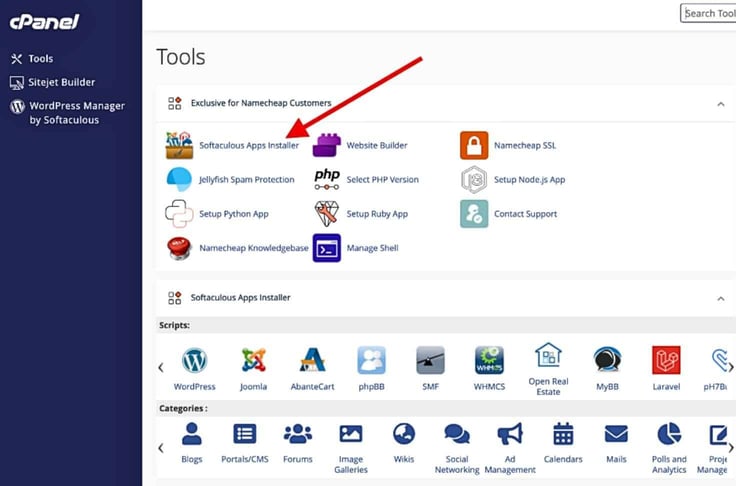
Task: Open the Polls and Analytics category icon
Action: click(x=669, y=433)
